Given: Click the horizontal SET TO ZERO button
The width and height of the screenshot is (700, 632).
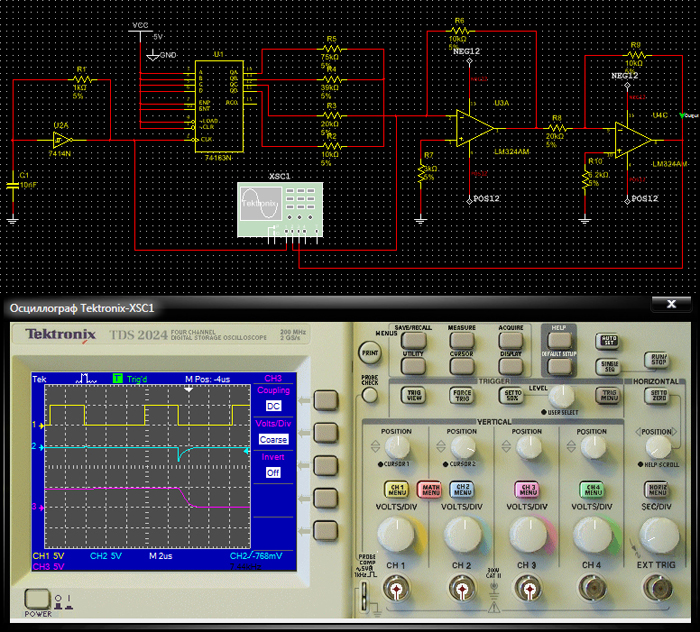Looking at the screenshot, I should point(658,395).
